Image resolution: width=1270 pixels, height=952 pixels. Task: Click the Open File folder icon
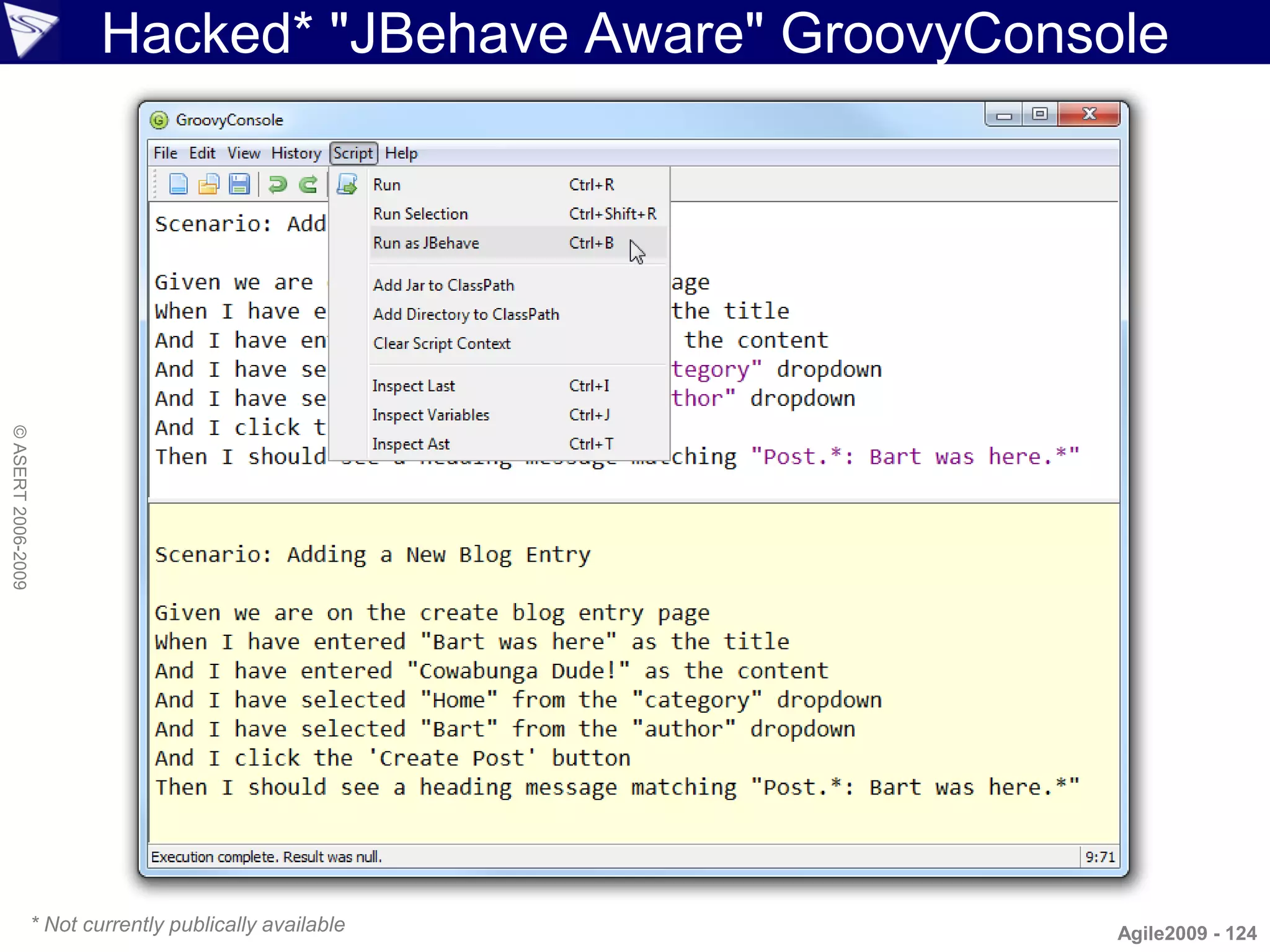click(208, 184)
